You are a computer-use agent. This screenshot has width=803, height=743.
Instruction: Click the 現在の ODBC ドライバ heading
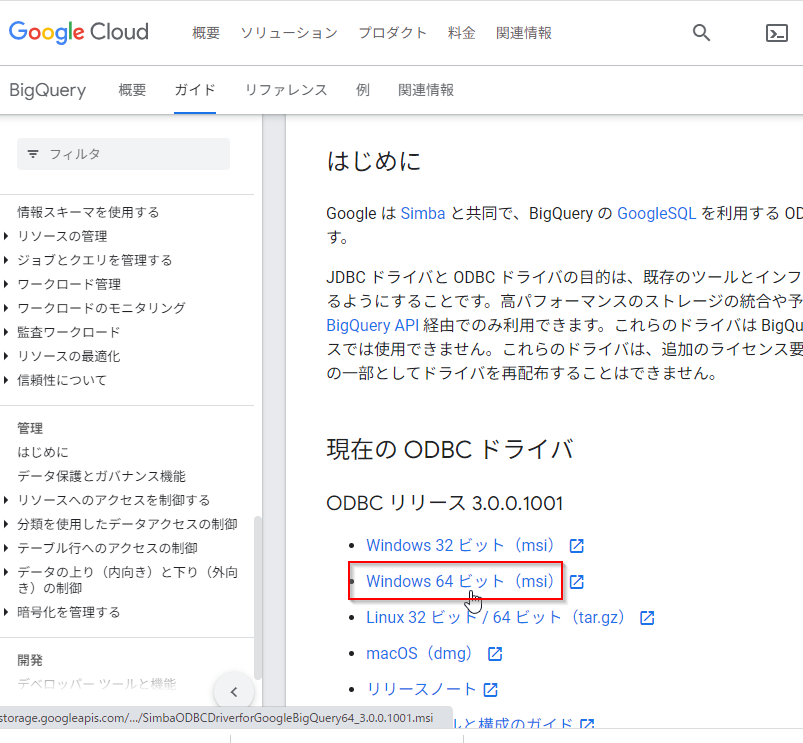click(x=450, y=450)
